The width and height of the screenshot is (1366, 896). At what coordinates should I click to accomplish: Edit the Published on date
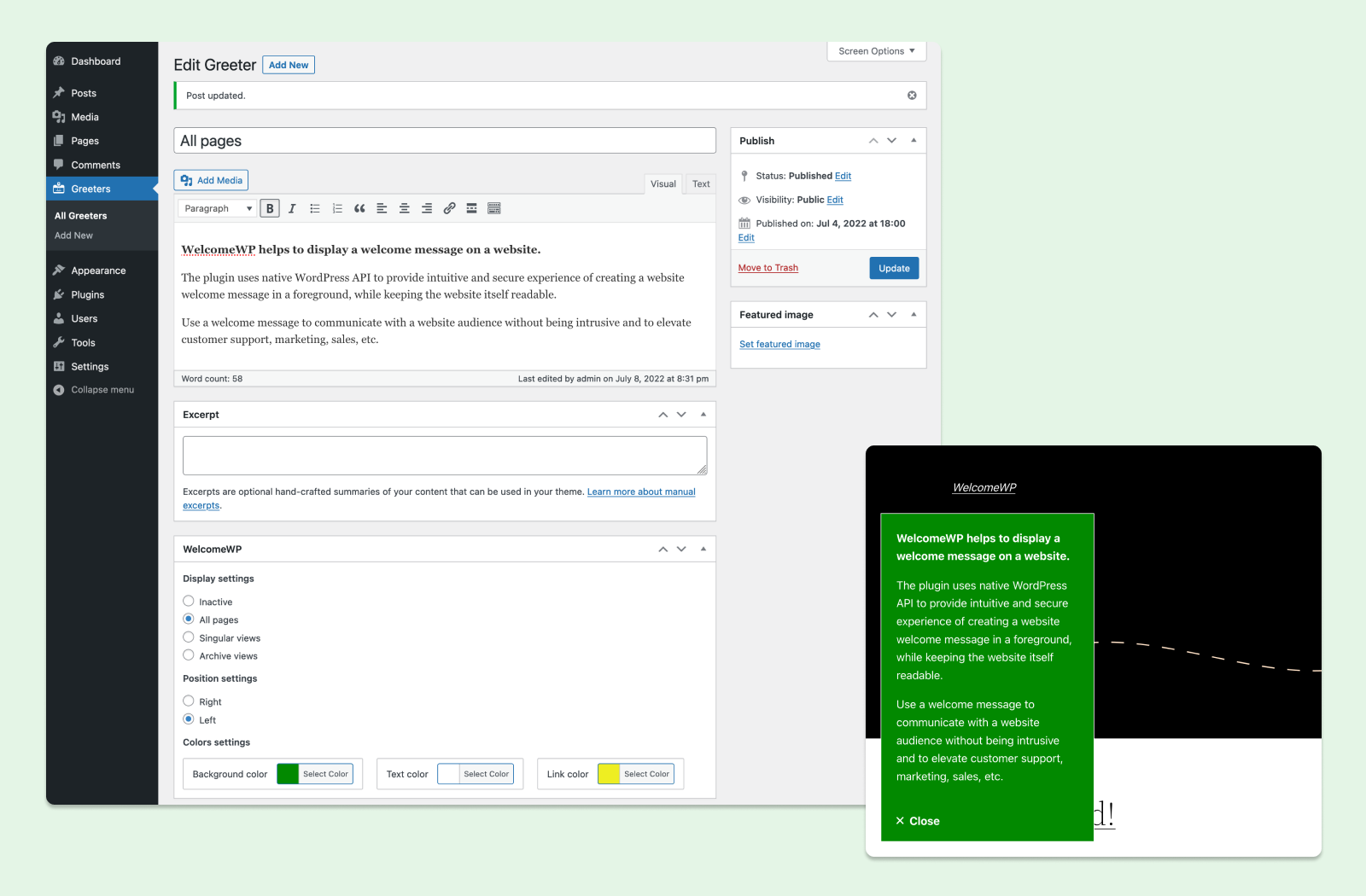click(746, 238)
